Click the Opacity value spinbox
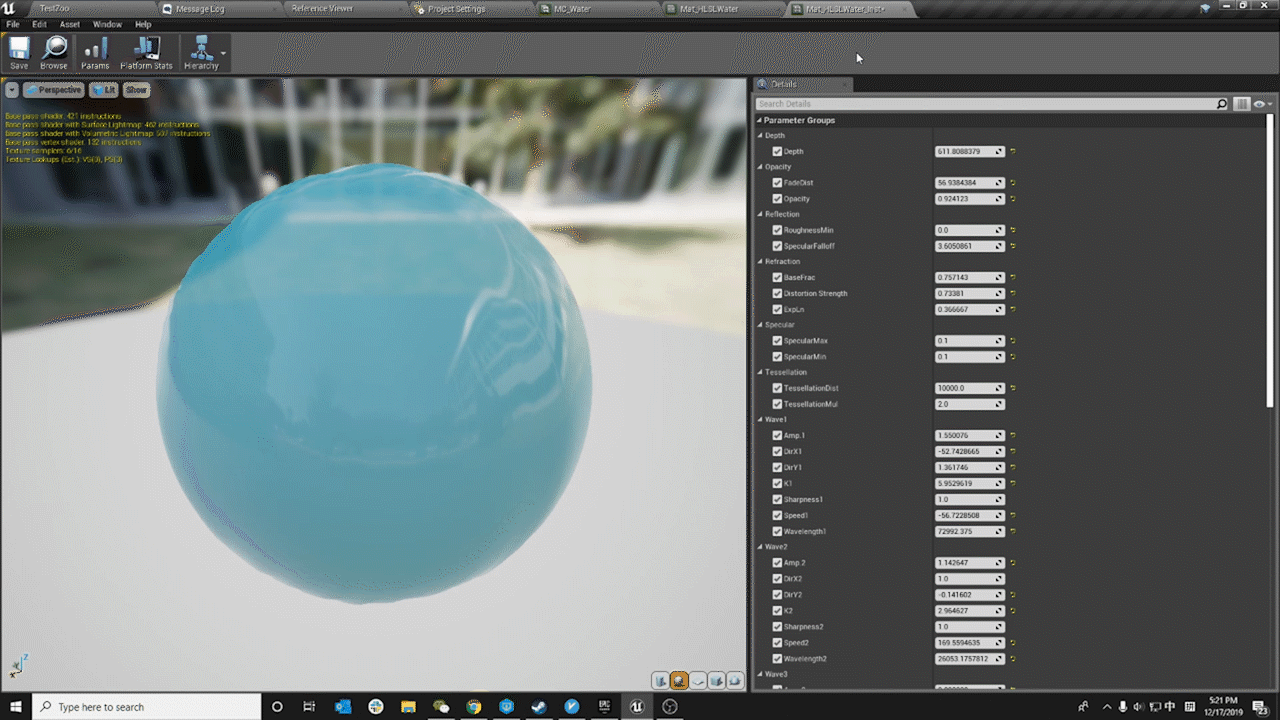1280x720 pixels. (969, 199)
